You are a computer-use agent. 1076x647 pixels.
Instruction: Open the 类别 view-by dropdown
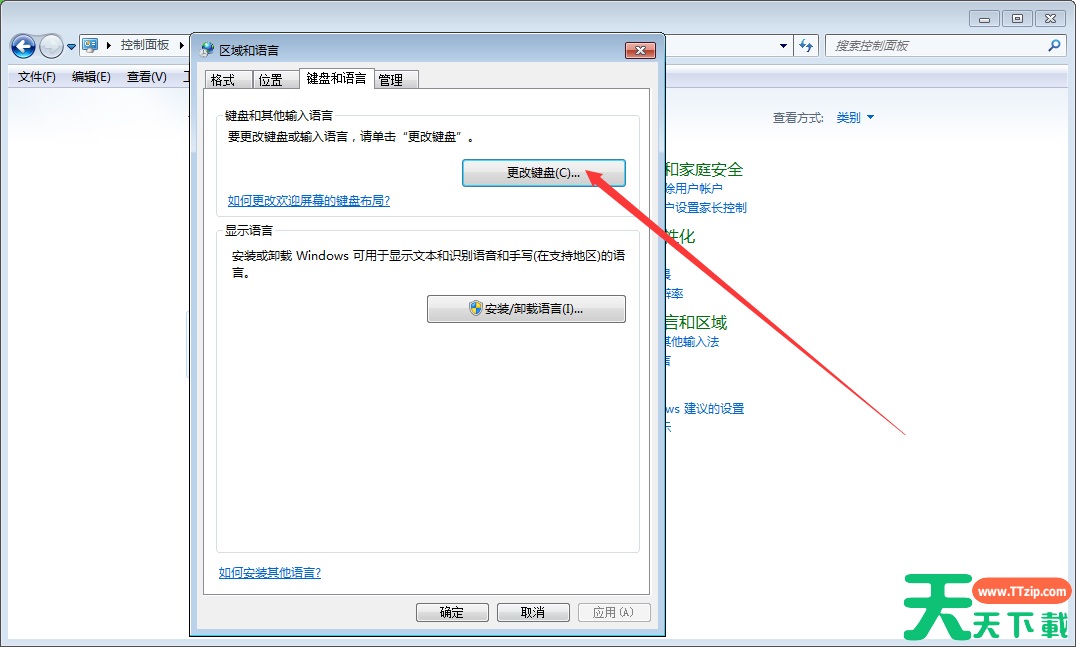(x=855, y=118)
